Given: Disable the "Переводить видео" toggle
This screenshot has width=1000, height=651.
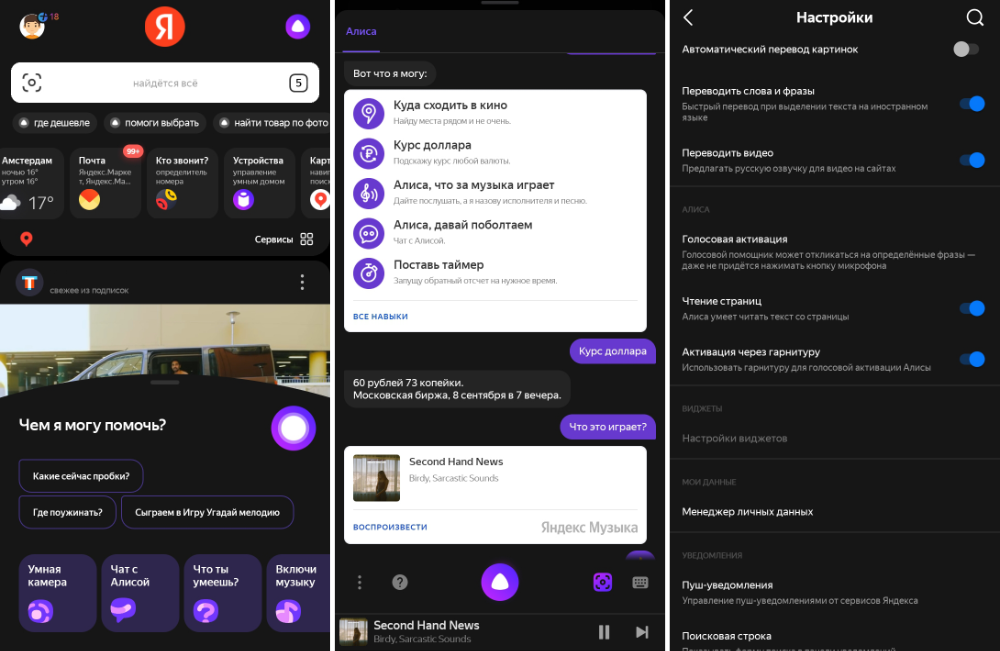Looking at the screenshot, I should 973,160.
